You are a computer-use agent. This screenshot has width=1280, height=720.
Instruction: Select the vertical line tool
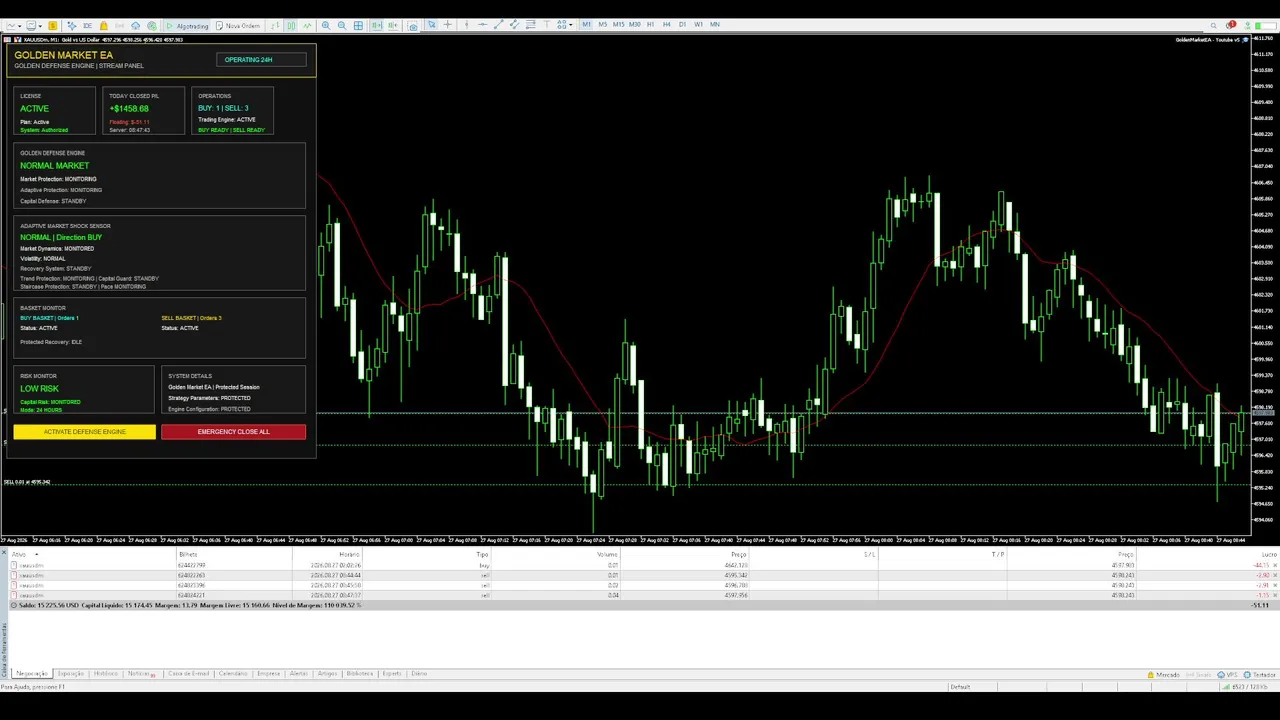coord(466,24)
